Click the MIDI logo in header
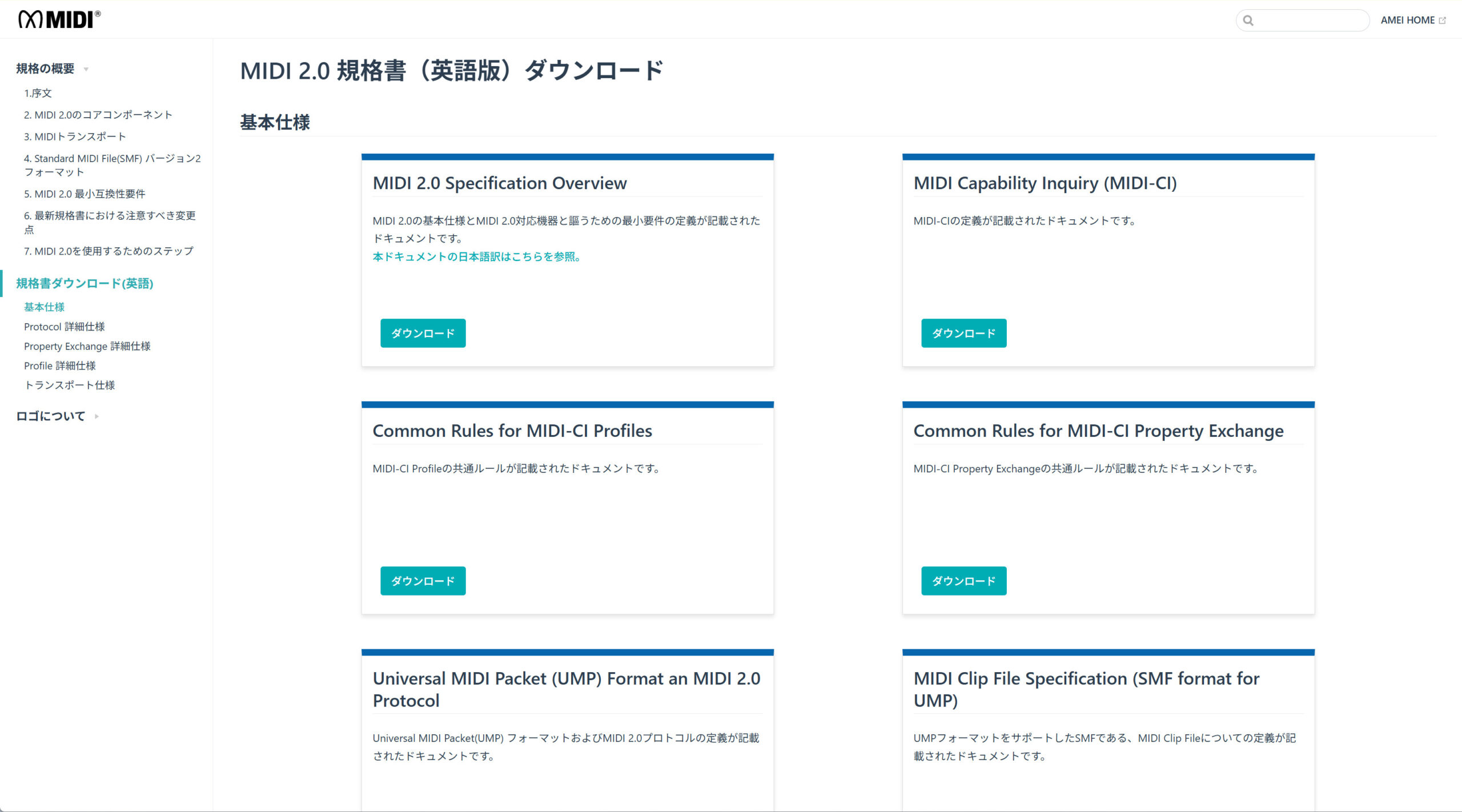This screenshot has width=1462, height=812. tap(59, 19)
